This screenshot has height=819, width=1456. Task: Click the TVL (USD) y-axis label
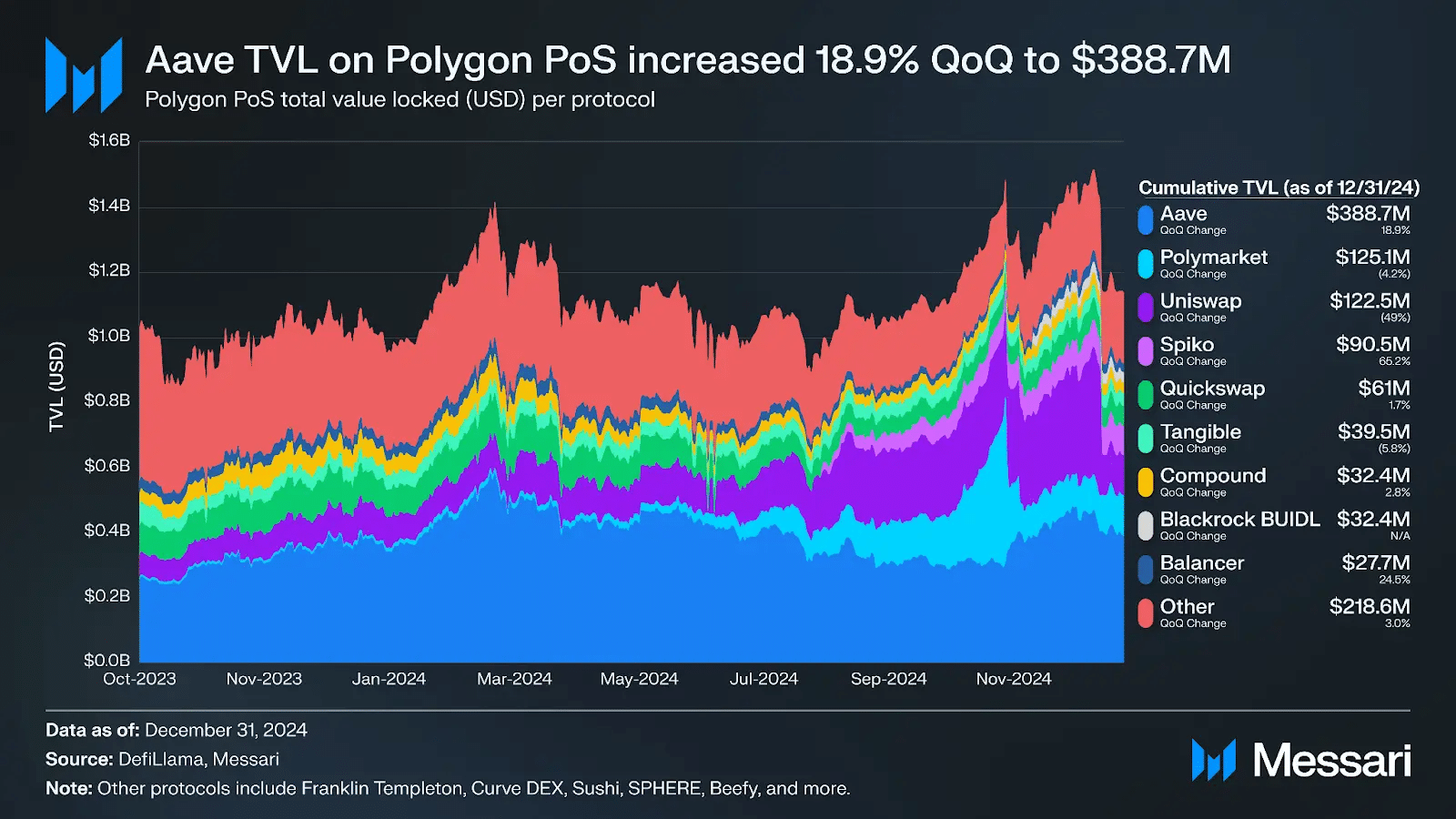[56, 386]
